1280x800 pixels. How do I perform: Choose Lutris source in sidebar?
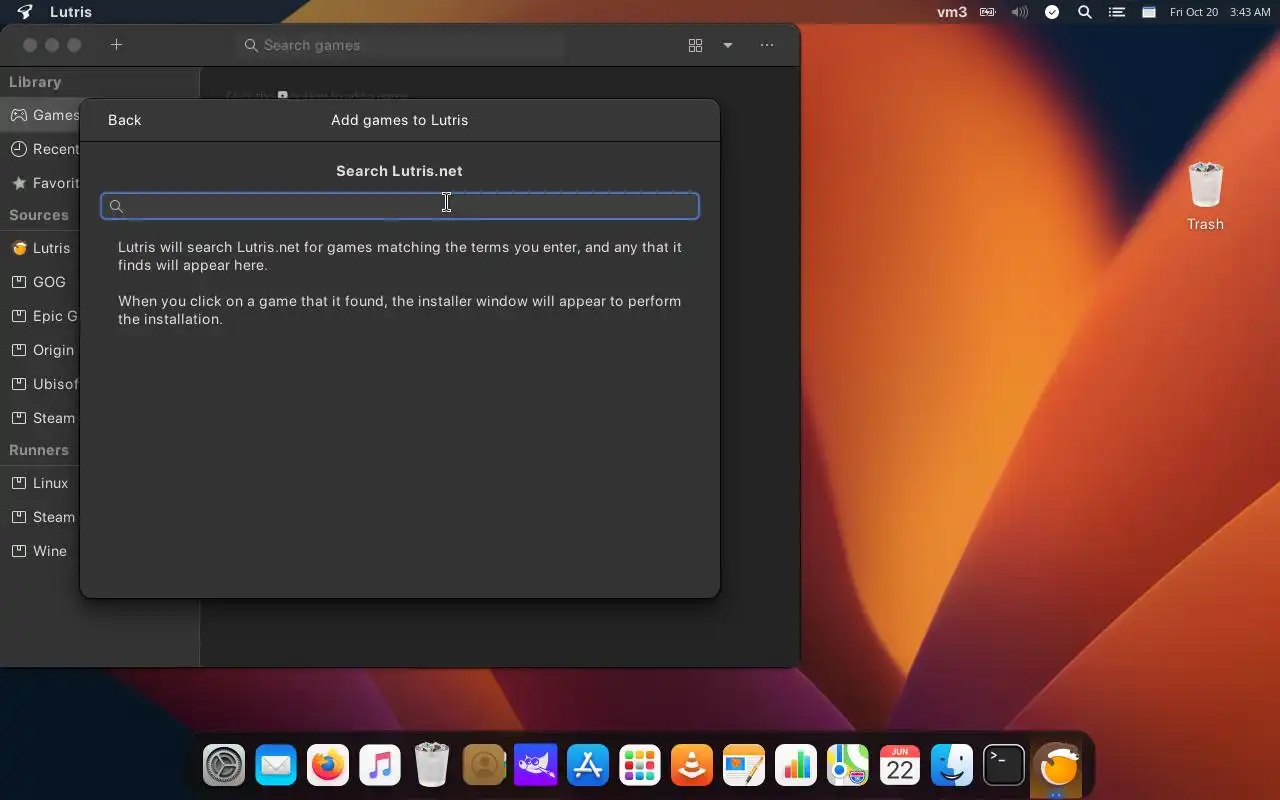pyautogui.click(x=41, y=248)
